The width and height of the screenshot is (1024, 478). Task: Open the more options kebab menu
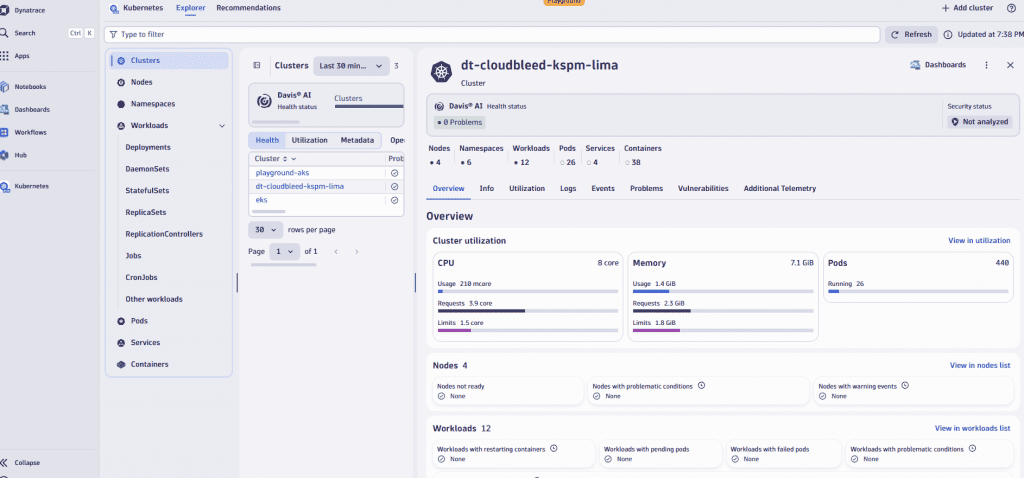pyautogui.click(x=986, y=65)
